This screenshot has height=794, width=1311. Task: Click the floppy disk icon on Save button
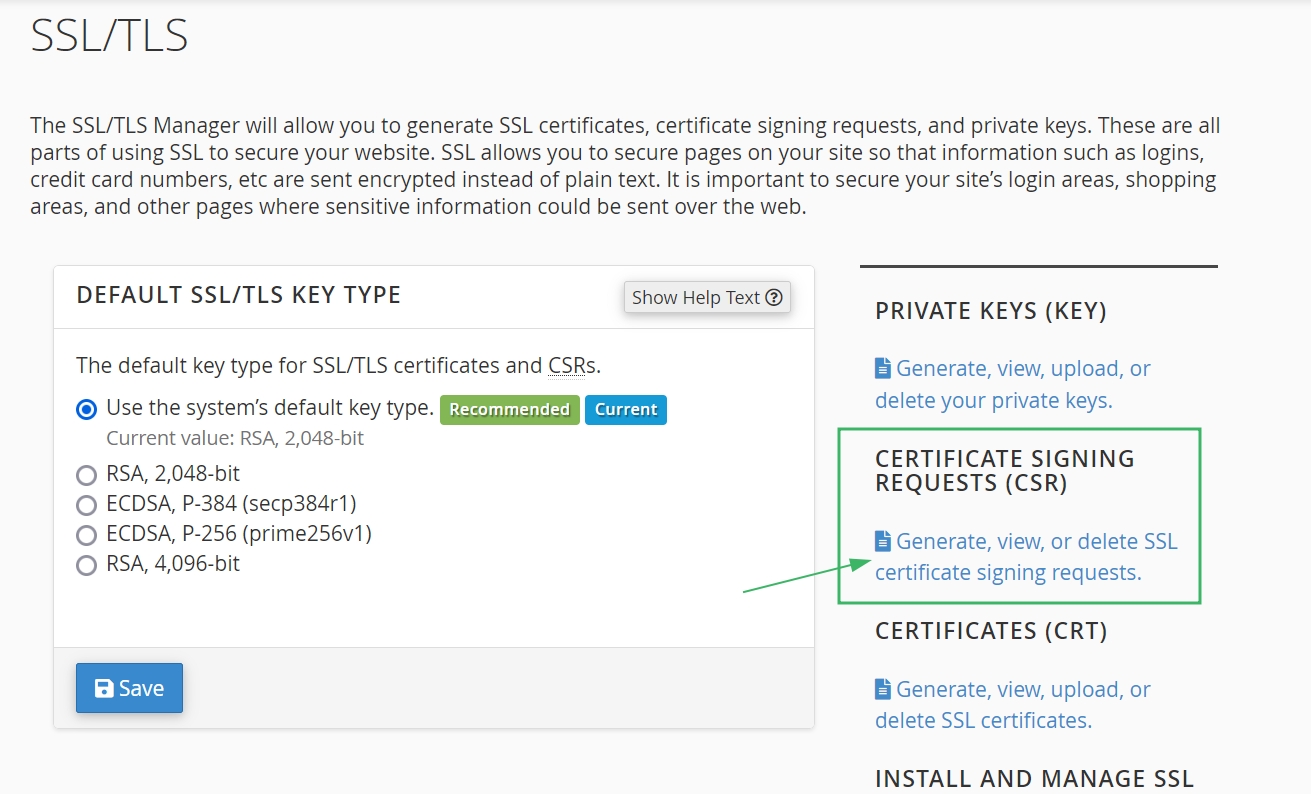[104, 688]
